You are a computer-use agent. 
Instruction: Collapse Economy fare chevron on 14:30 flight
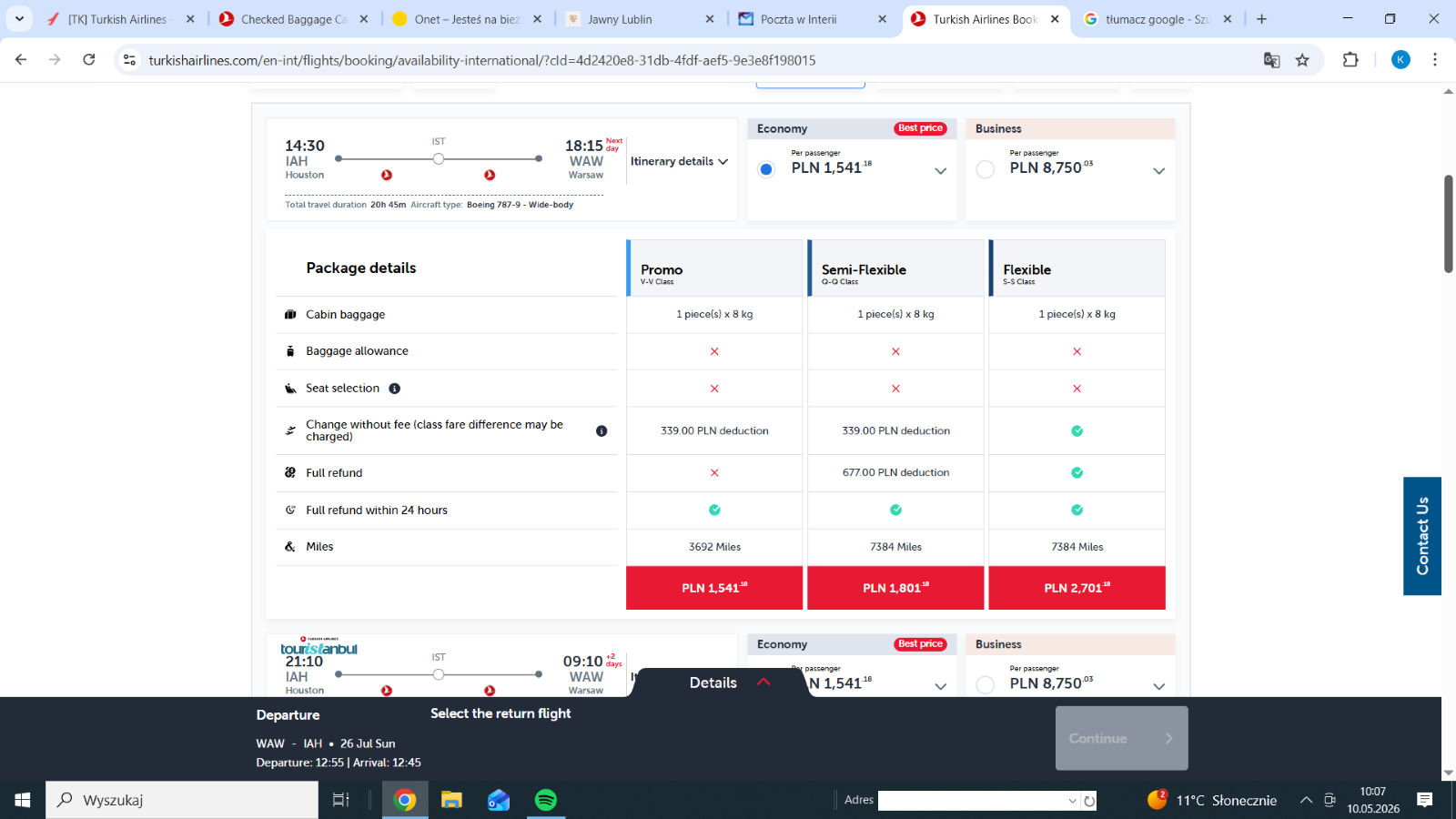tap(941, 171)
